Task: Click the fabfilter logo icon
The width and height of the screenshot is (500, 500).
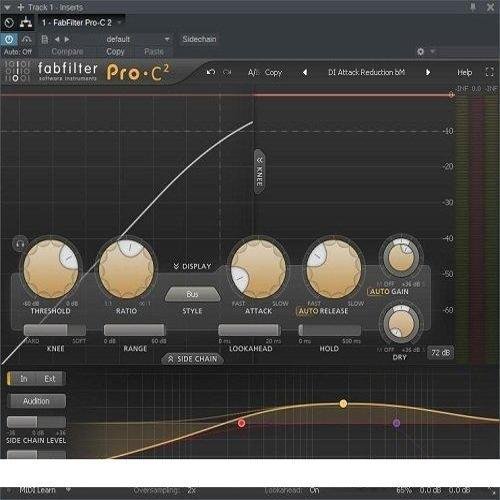Action: point(16,71)
